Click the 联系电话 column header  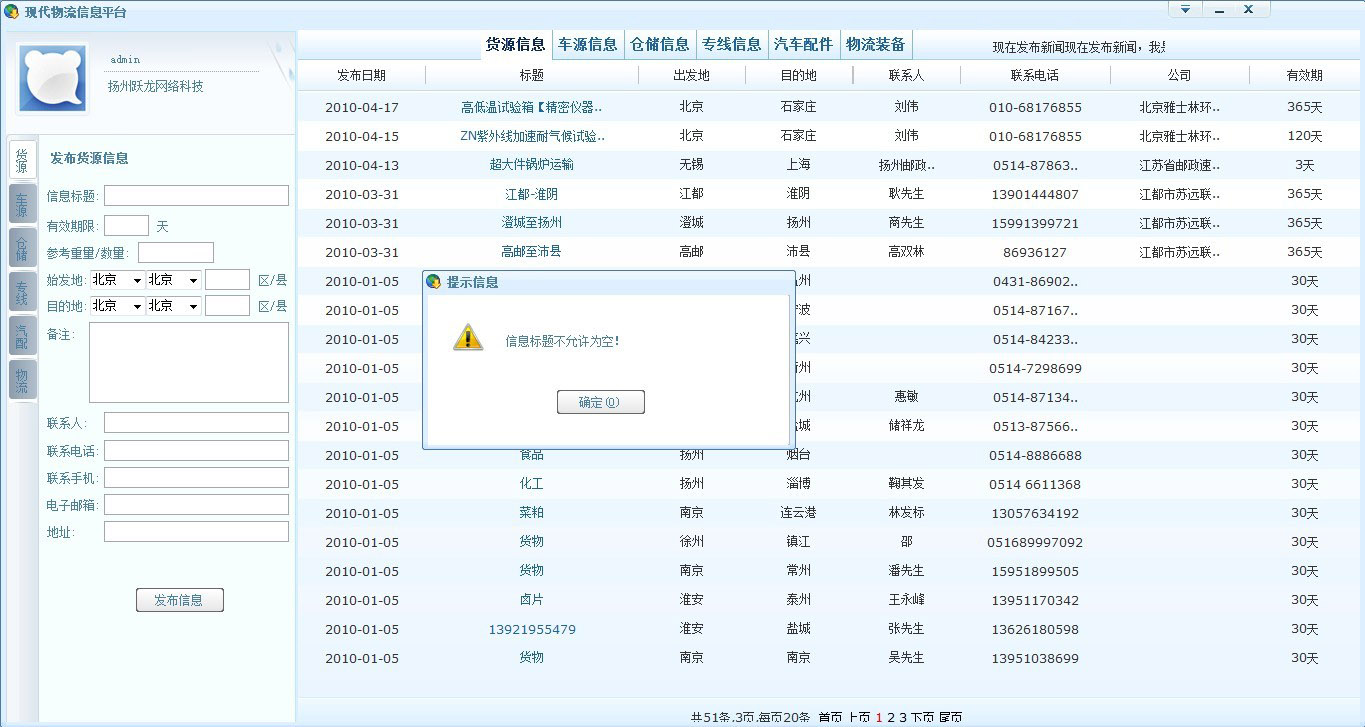pyautogui.click(x=1035, y=75)
